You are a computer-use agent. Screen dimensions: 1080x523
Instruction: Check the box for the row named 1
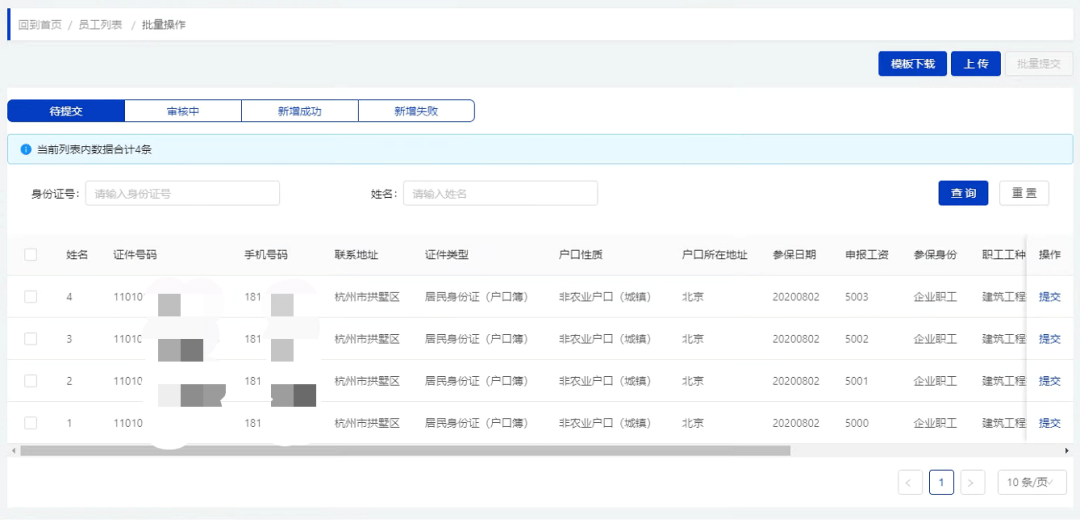30,423
